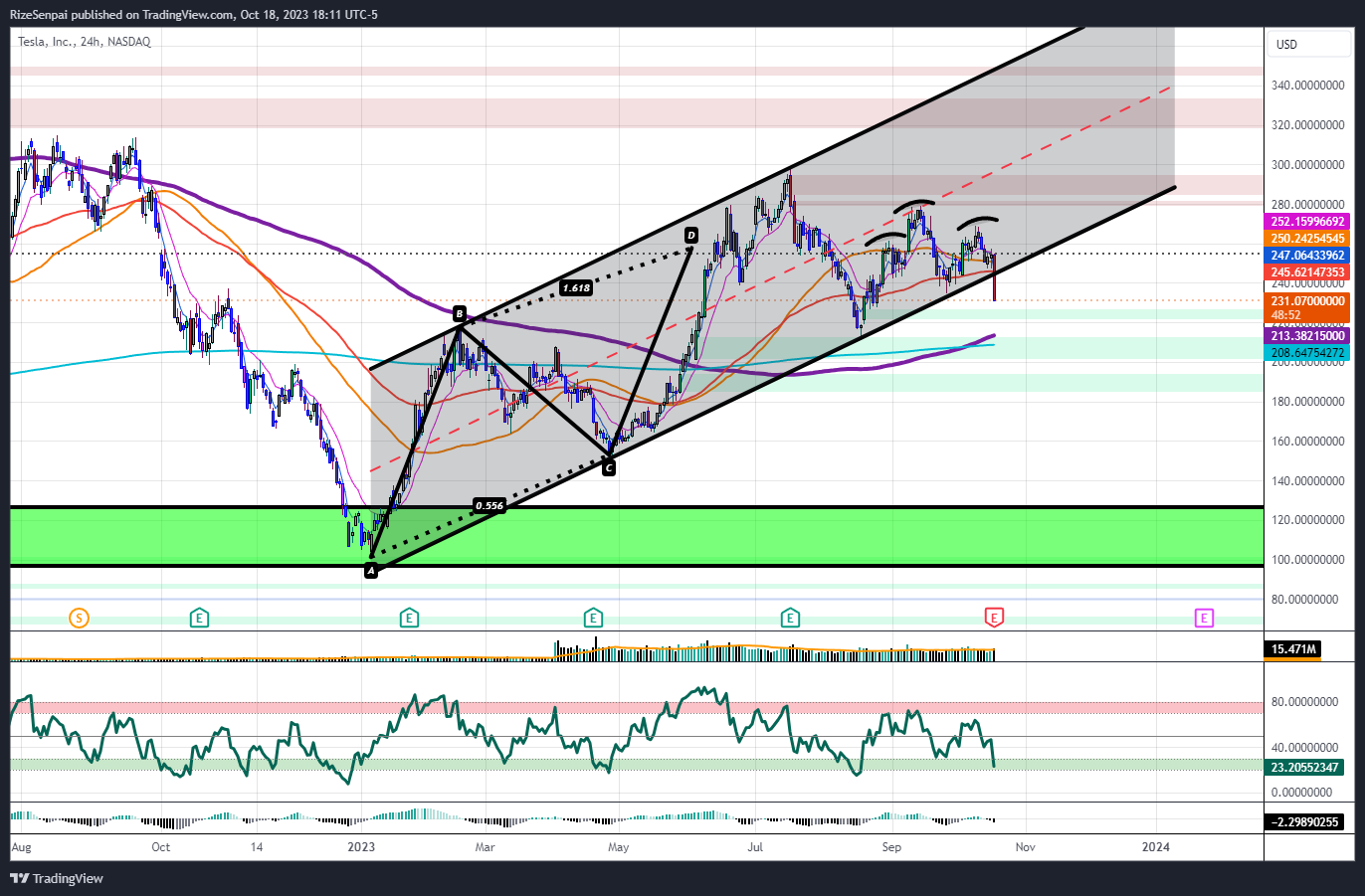
Task: Click the 247.06433962 blue price label
Action: coord(1307,256)
